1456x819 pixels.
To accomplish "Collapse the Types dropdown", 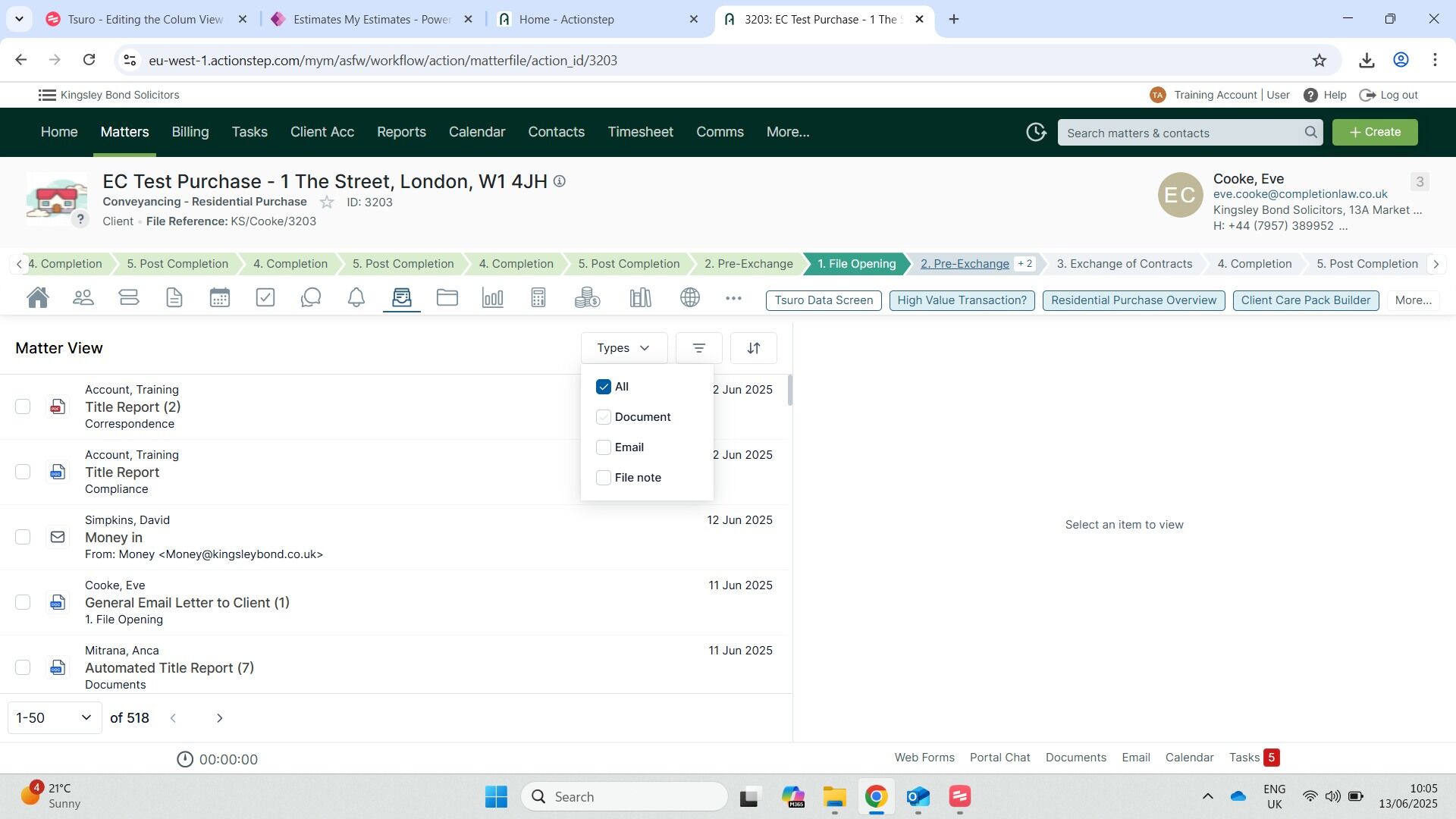I will click(623, 348).
